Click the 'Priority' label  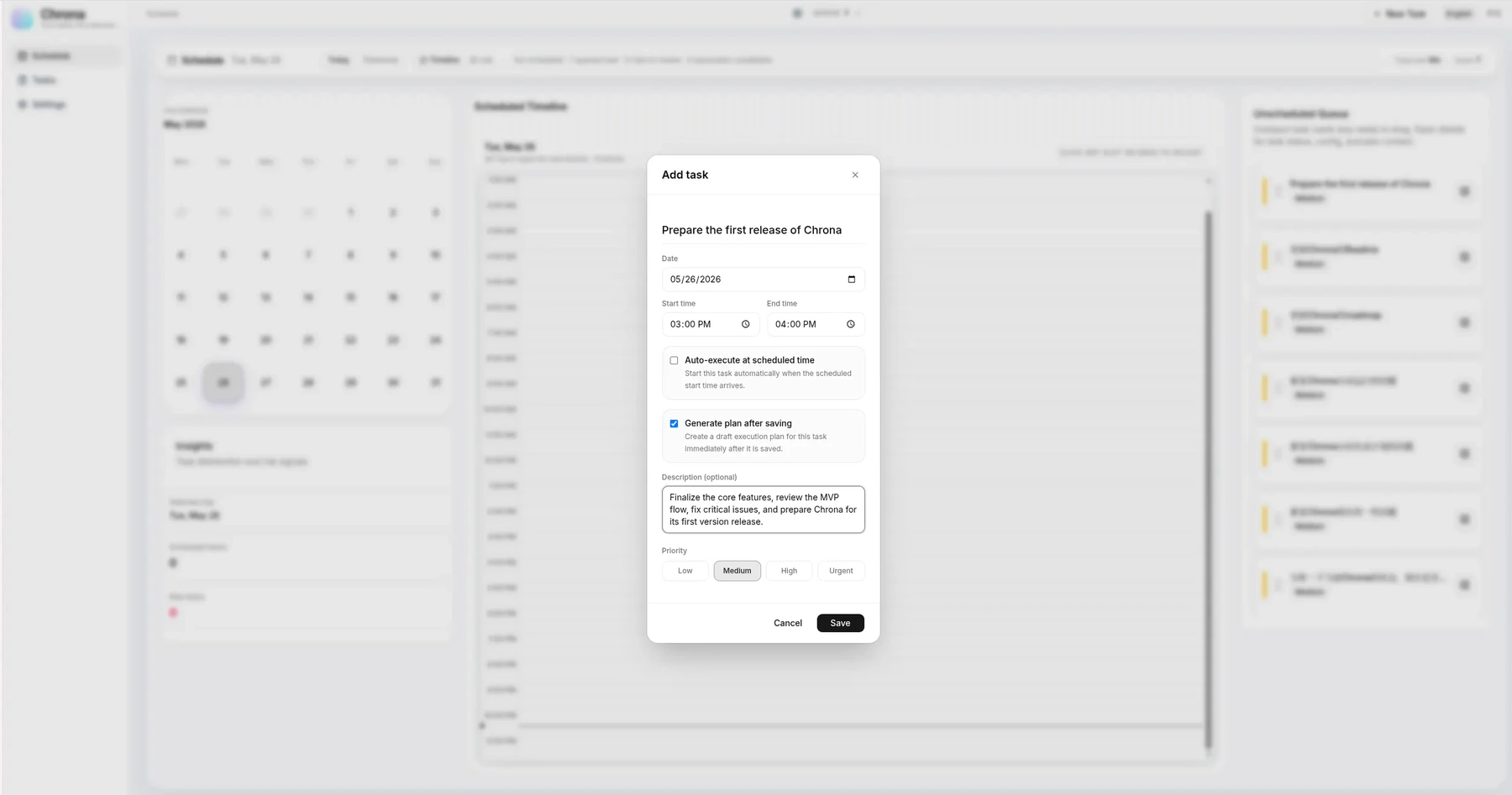pyautogui.click(x=674, y=551)
